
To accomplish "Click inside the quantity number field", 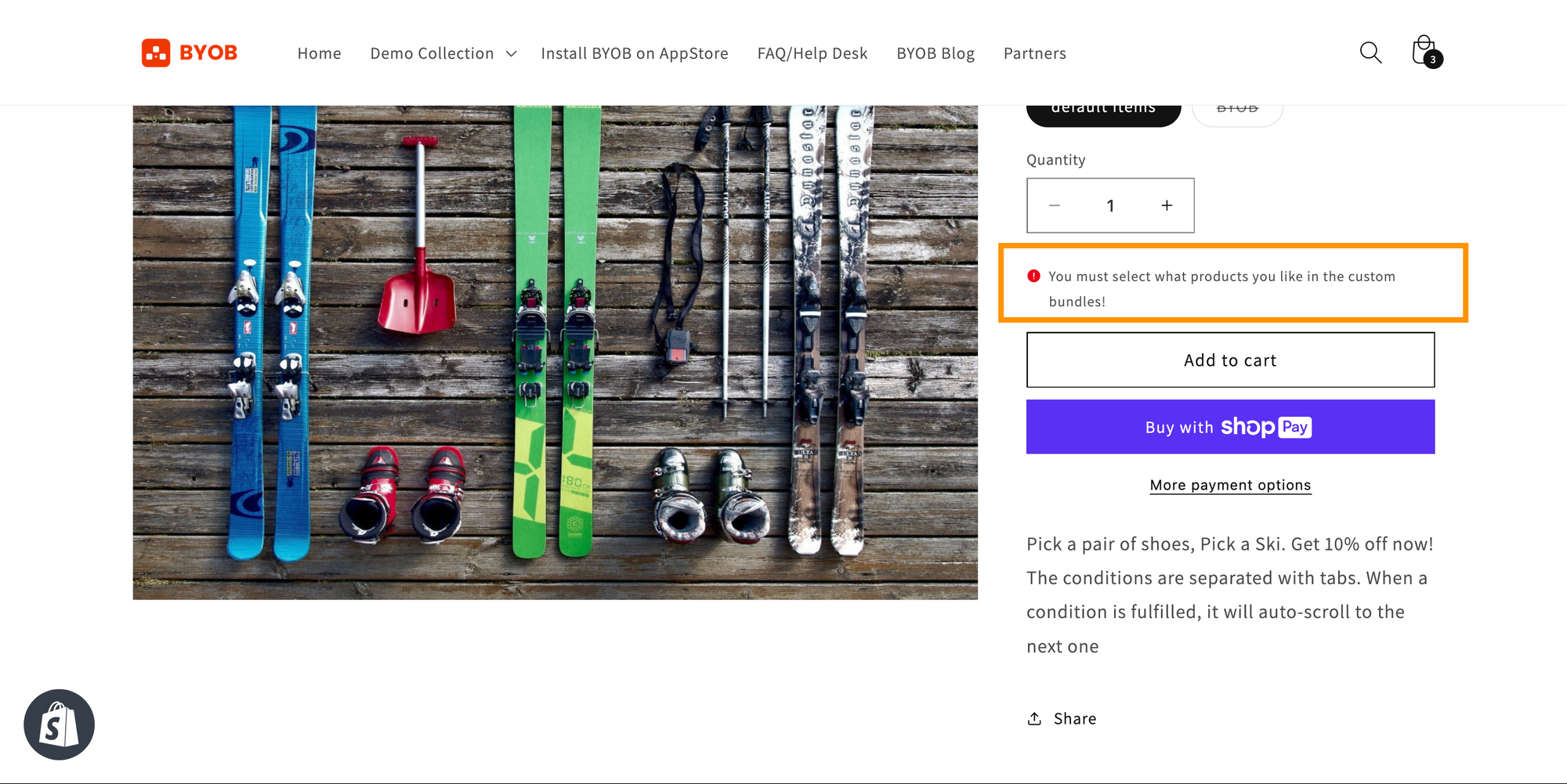I will tap(1110, 205).
